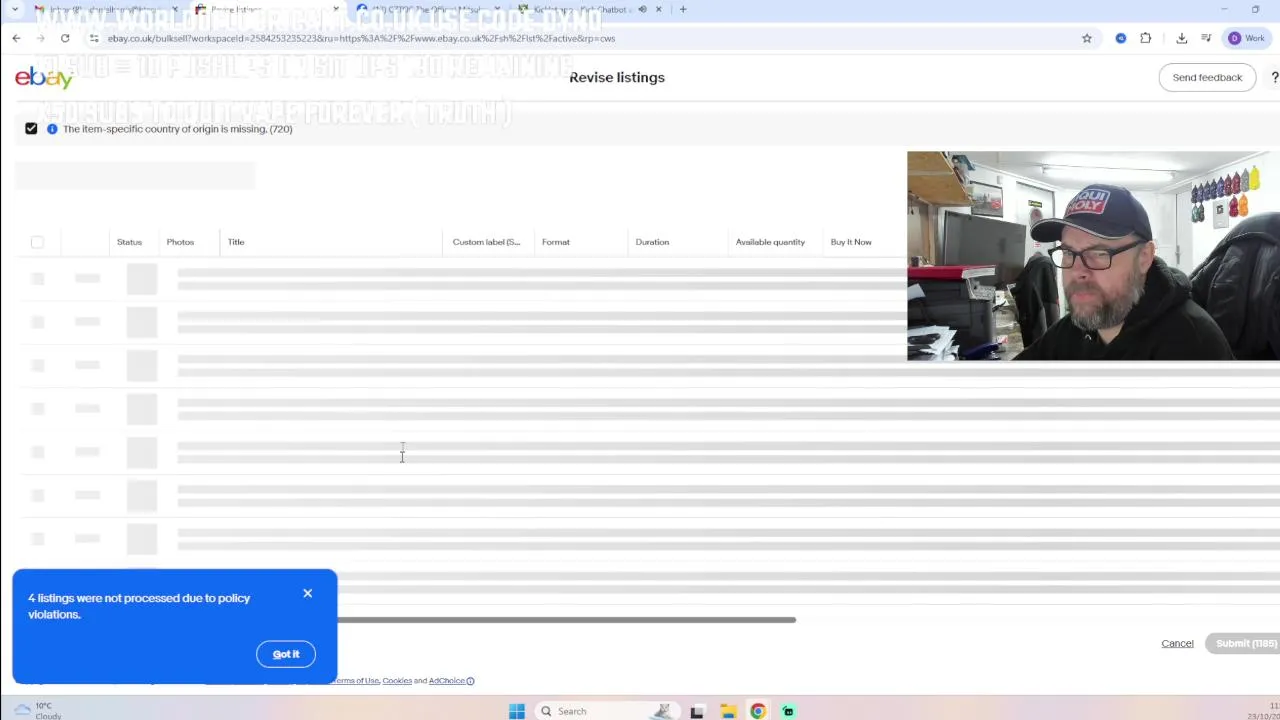Click the site information icon in the address bar
Viewport: 1280px width, 720px height.
[x=94, y=38]
